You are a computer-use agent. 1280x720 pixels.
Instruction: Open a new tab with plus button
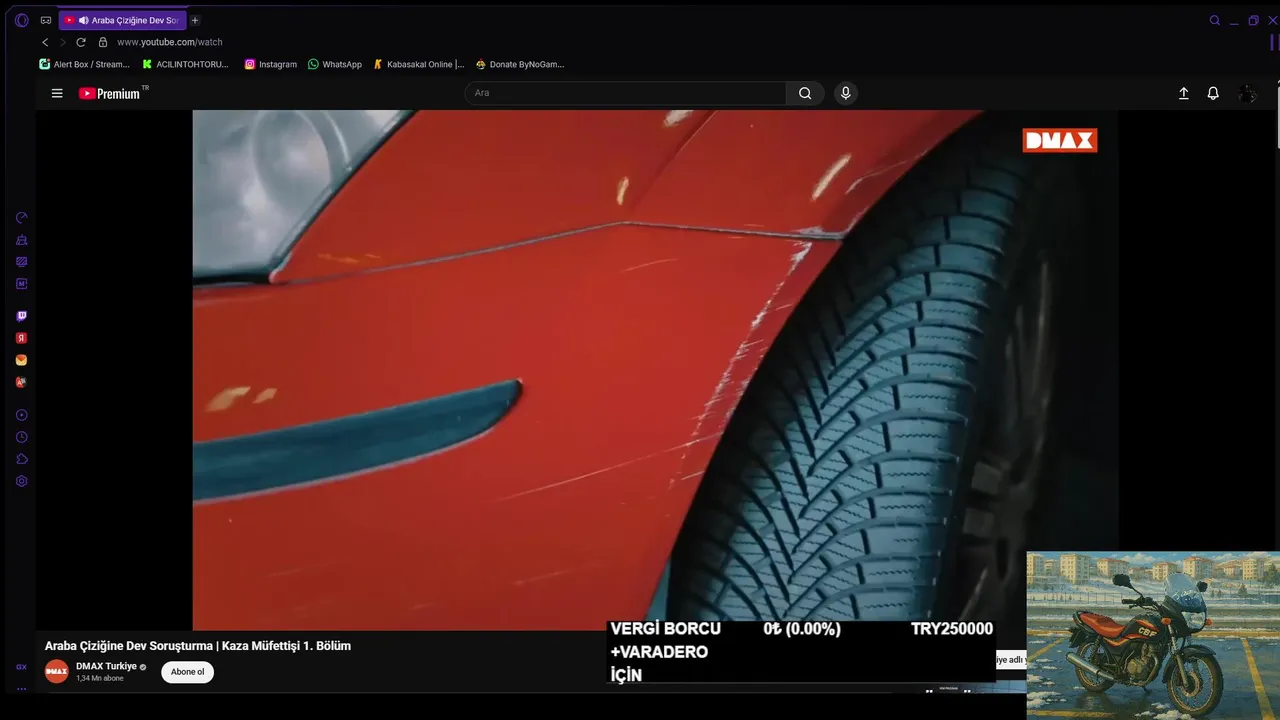(195, 20)
